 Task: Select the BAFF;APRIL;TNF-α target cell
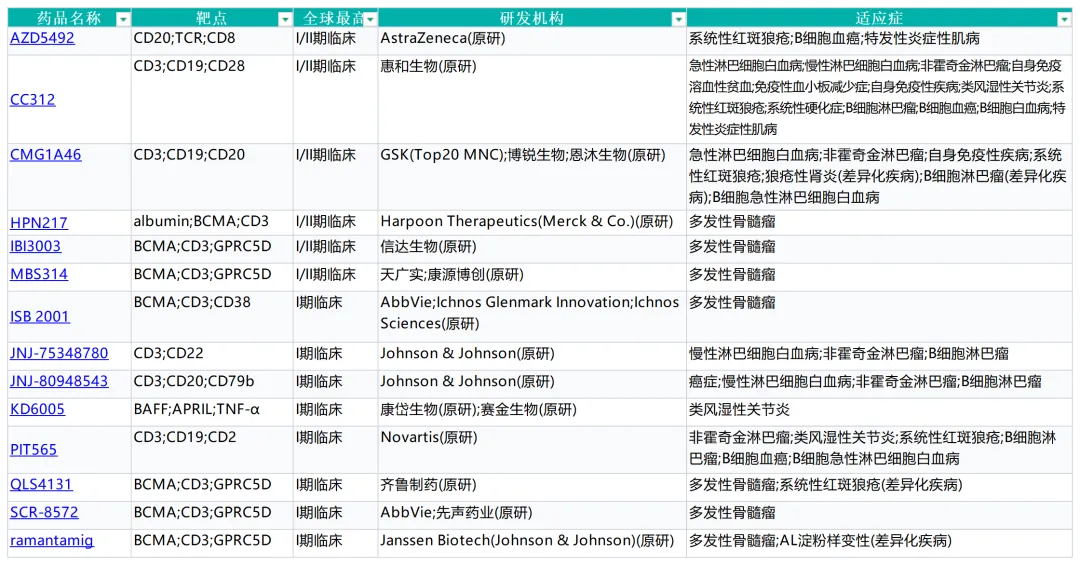pyautogui.click(x=197, y=409)
